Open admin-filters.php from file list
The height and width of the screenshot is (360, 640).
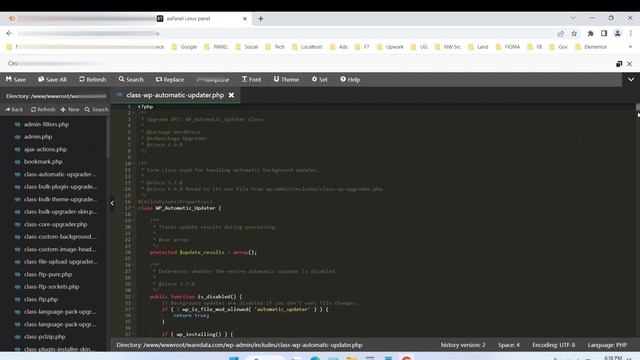point(46,124)
